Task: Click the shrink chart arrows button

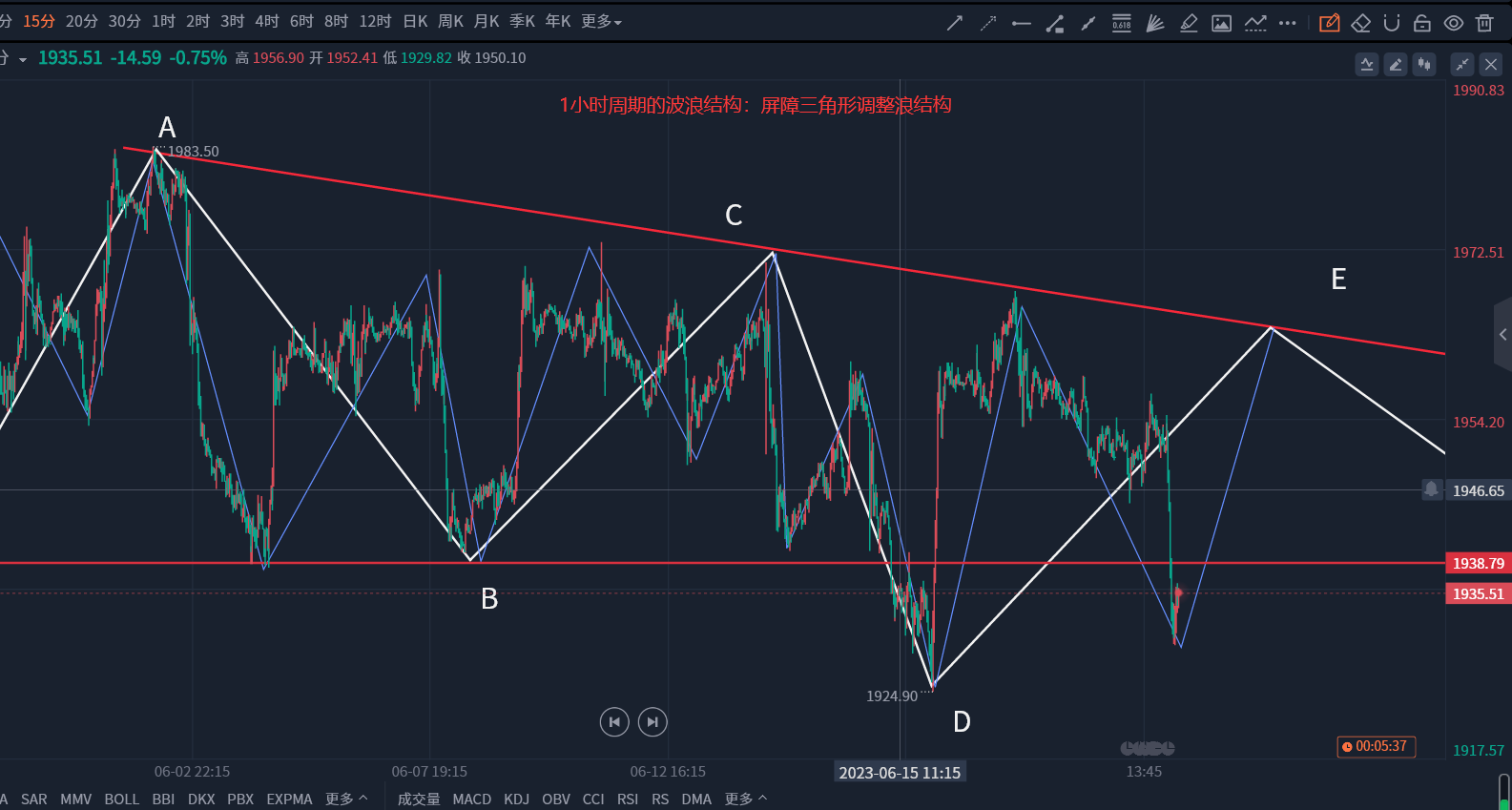Action: (1462, 64)
